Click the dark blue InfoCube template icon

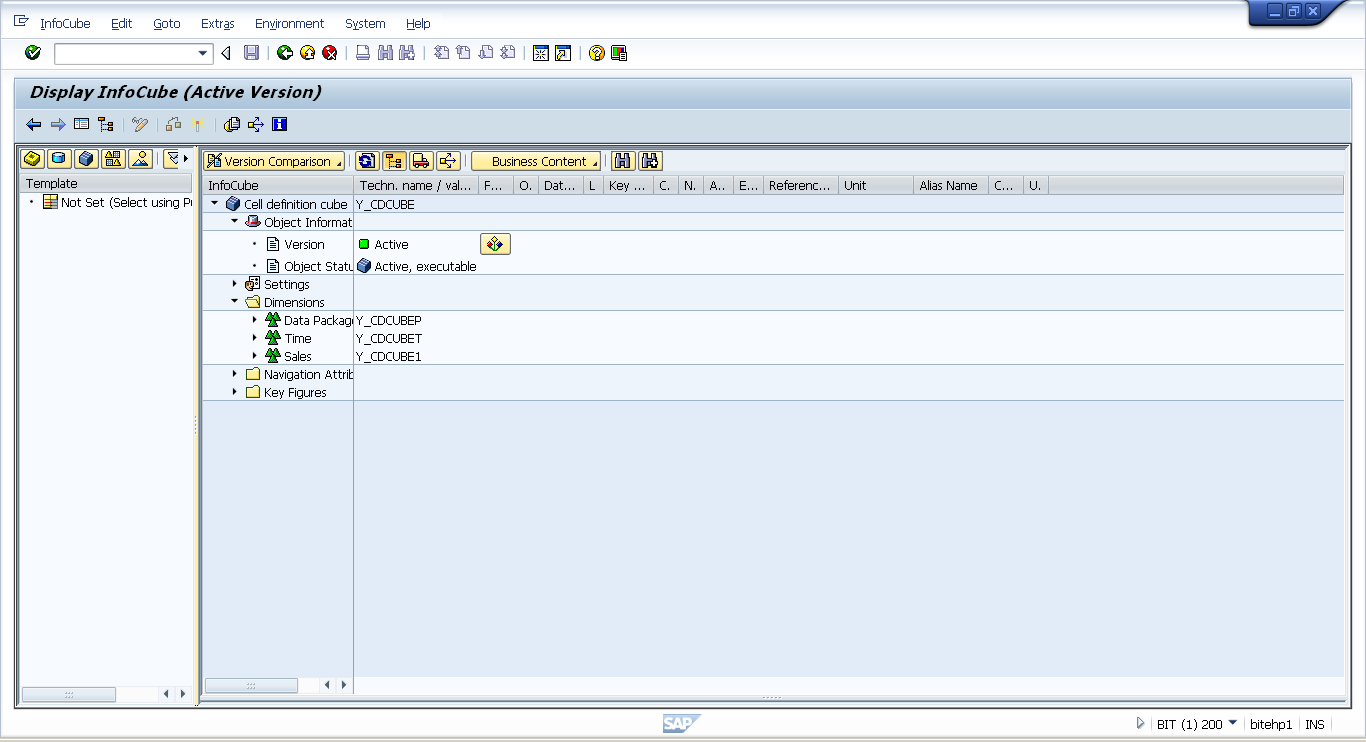click(x=87, y=159)
